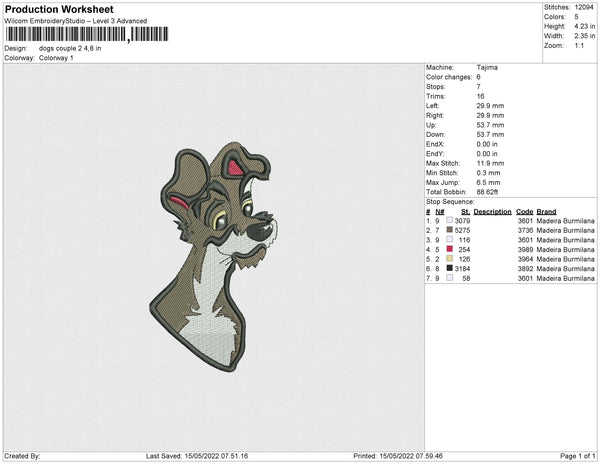Click the Production Worksheet title
The width and height of the screenshot is (600, 464).
pos(59,9)
